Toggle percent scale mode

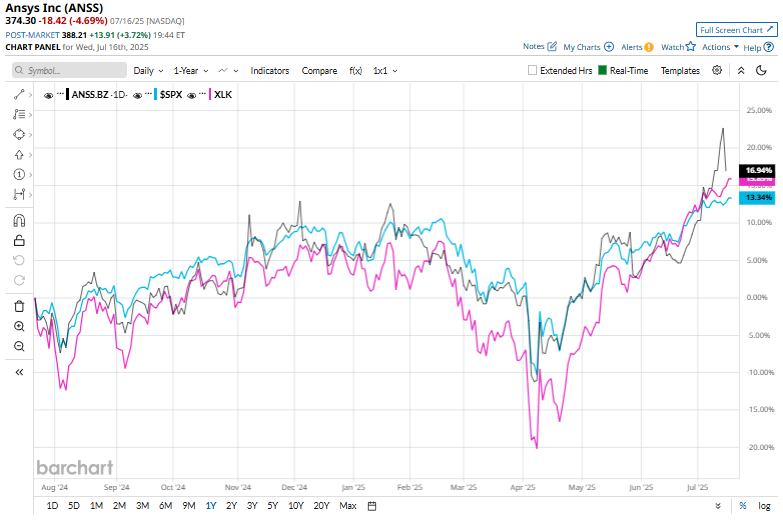(743, 506)
